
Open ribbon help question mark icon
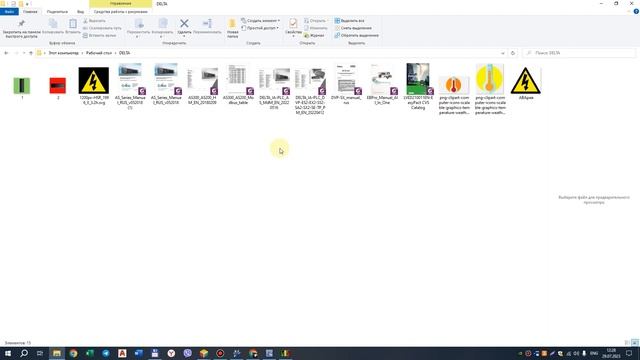coord(636,12)
